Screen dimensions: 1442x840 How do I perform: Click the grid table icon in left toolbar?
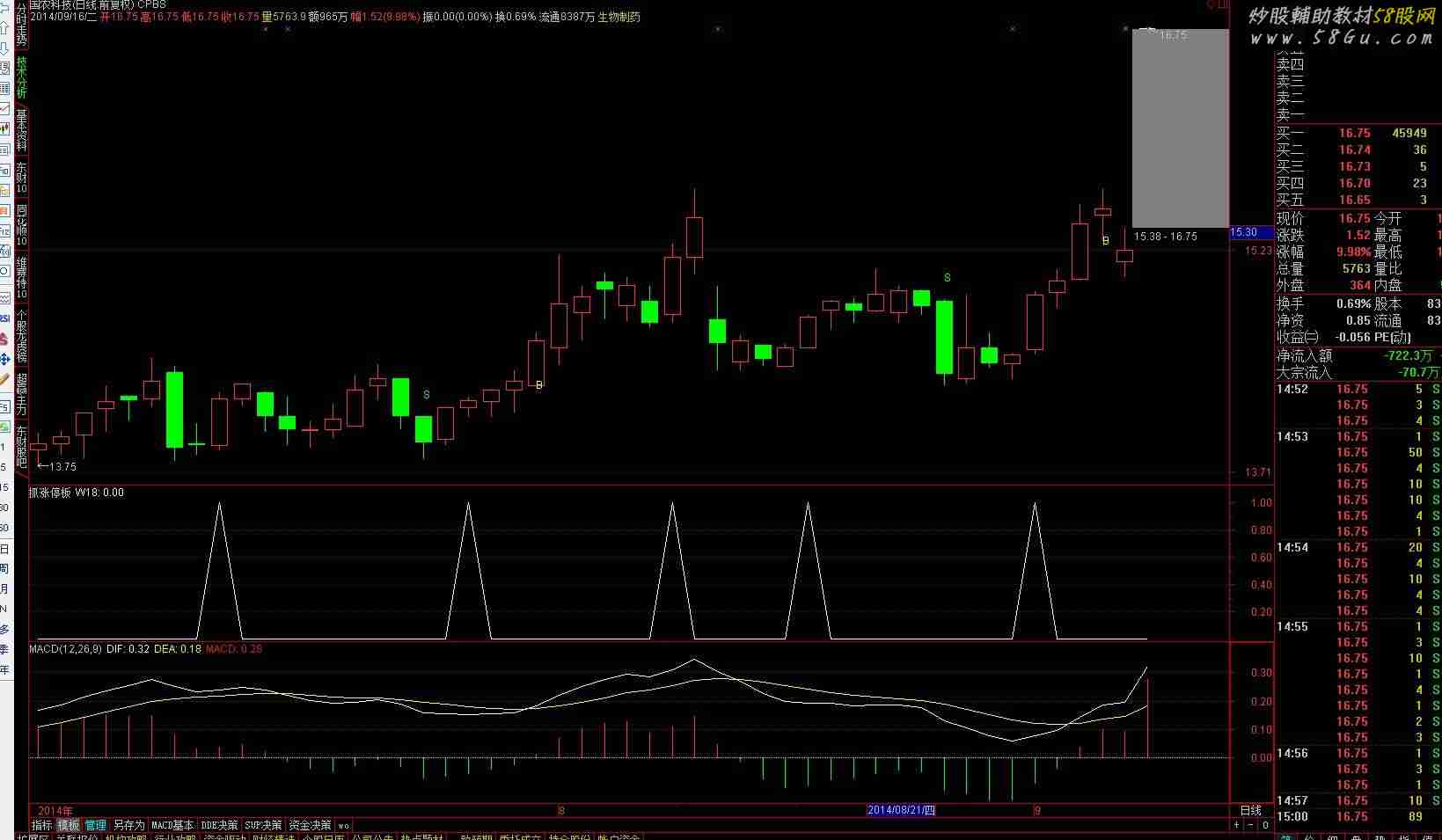(x=4, y=88)
